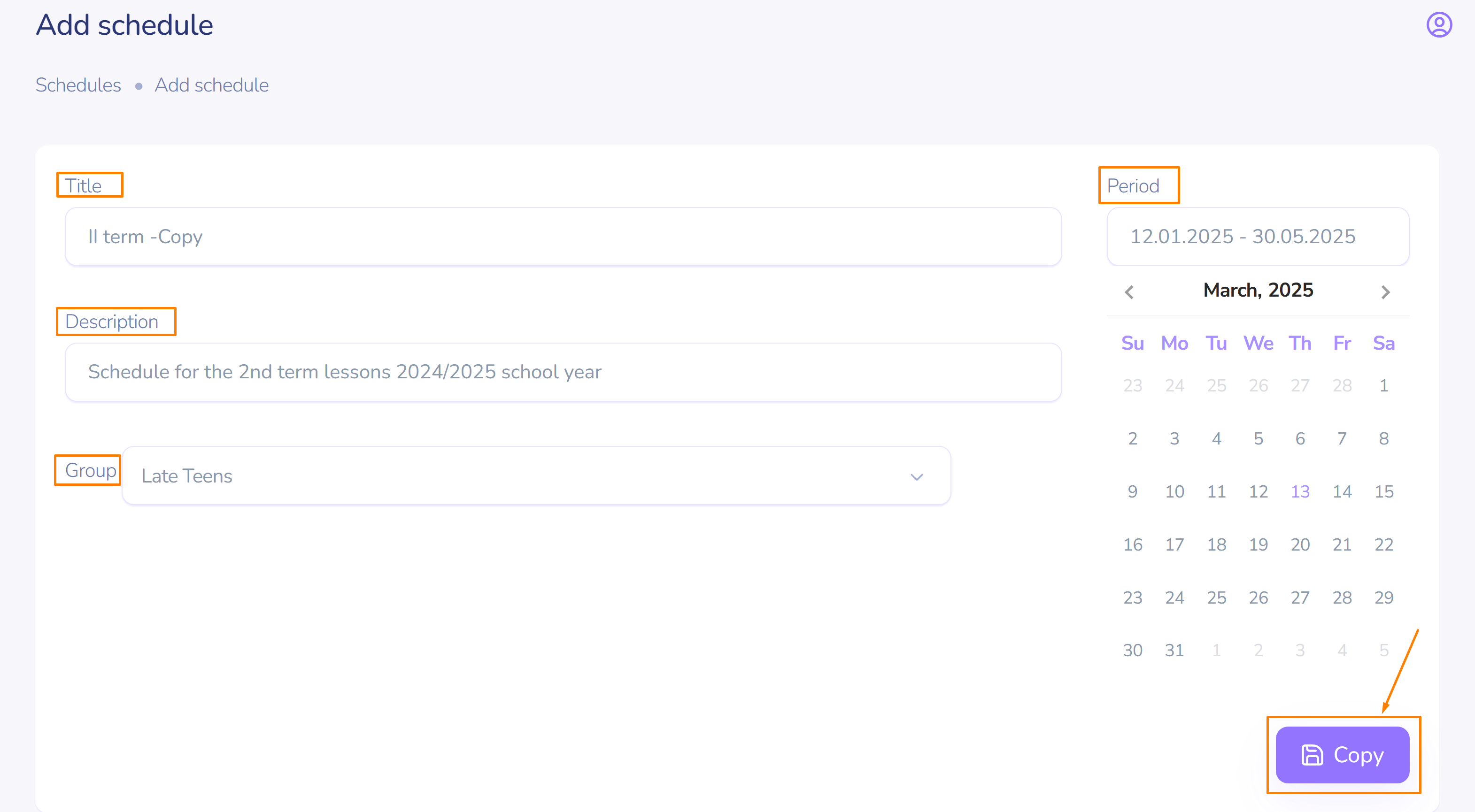The height and width of the screenshot is (812, 1475).
Task: Select March 9 calendar day
Action: pyautogui.click(x=1132, y=491)
